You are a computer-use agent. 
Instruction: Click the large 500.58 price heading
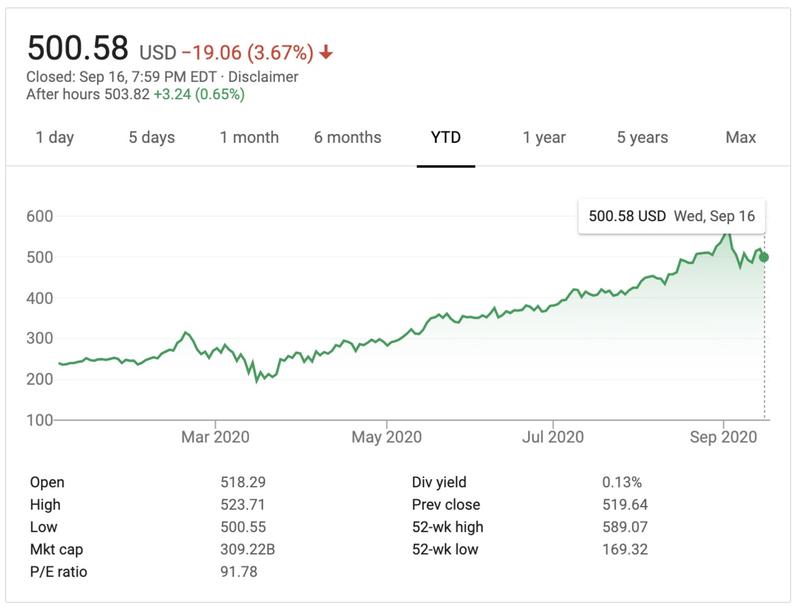[78, 49]
